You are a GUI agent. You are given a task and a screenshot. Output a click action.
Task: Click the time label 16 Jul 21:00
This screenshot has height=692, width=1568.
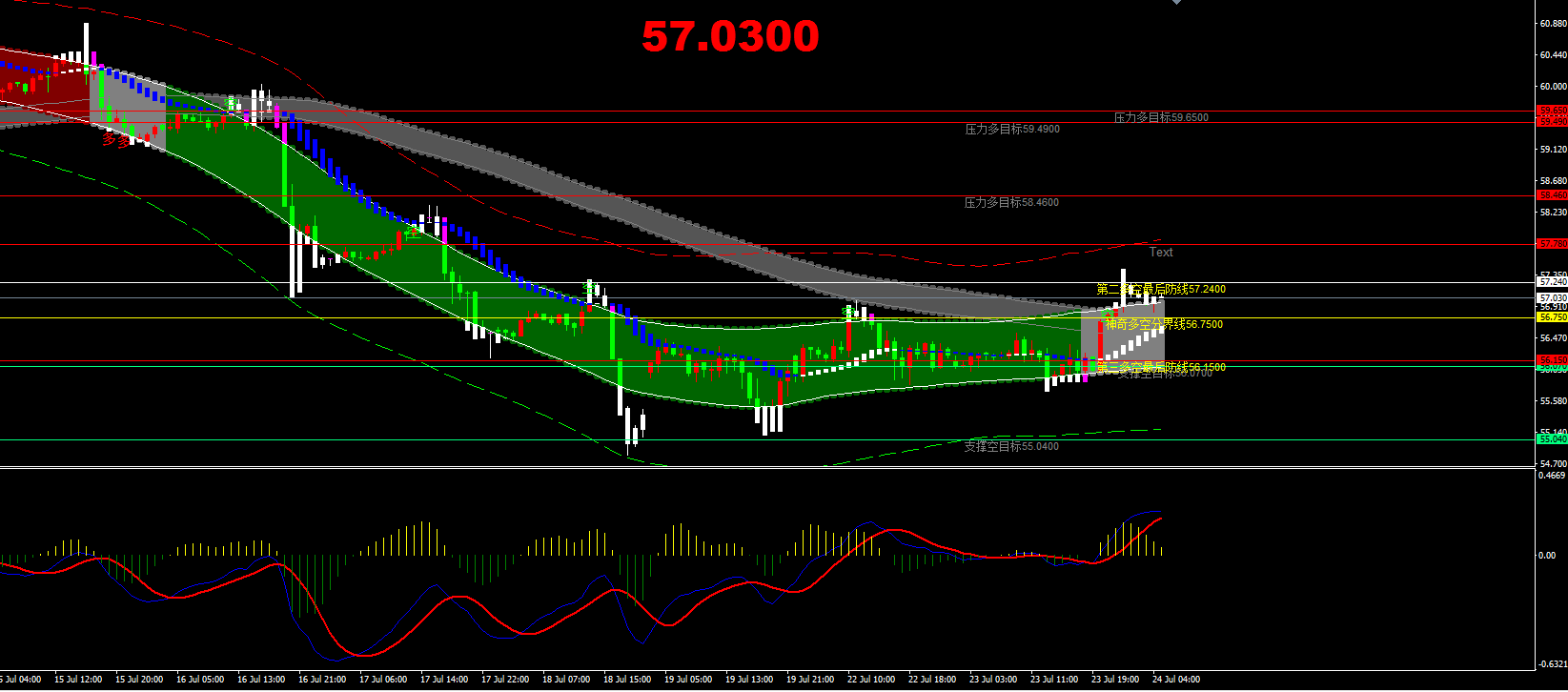point(322,681)
